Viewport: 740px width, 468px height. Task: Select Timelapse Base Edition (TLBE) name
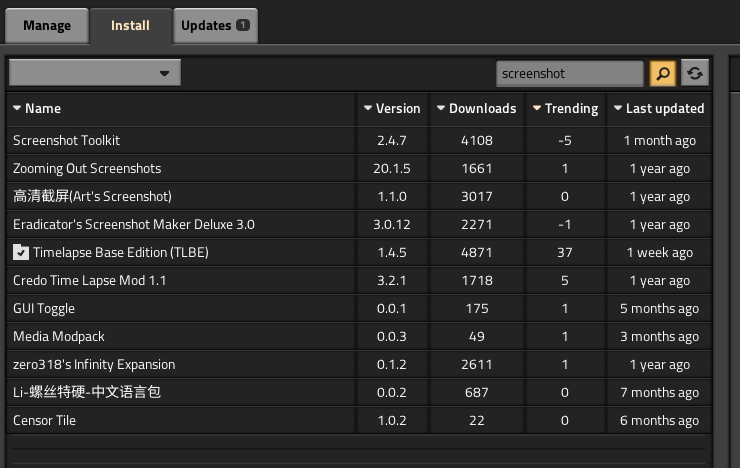(121, 252)
